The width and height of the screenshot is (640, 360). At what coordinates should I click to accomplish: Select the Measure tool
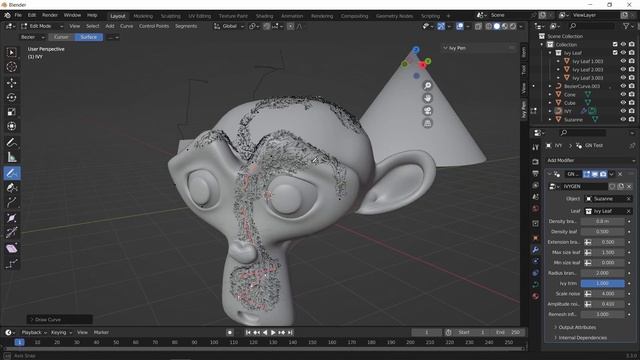click(11, 157)
